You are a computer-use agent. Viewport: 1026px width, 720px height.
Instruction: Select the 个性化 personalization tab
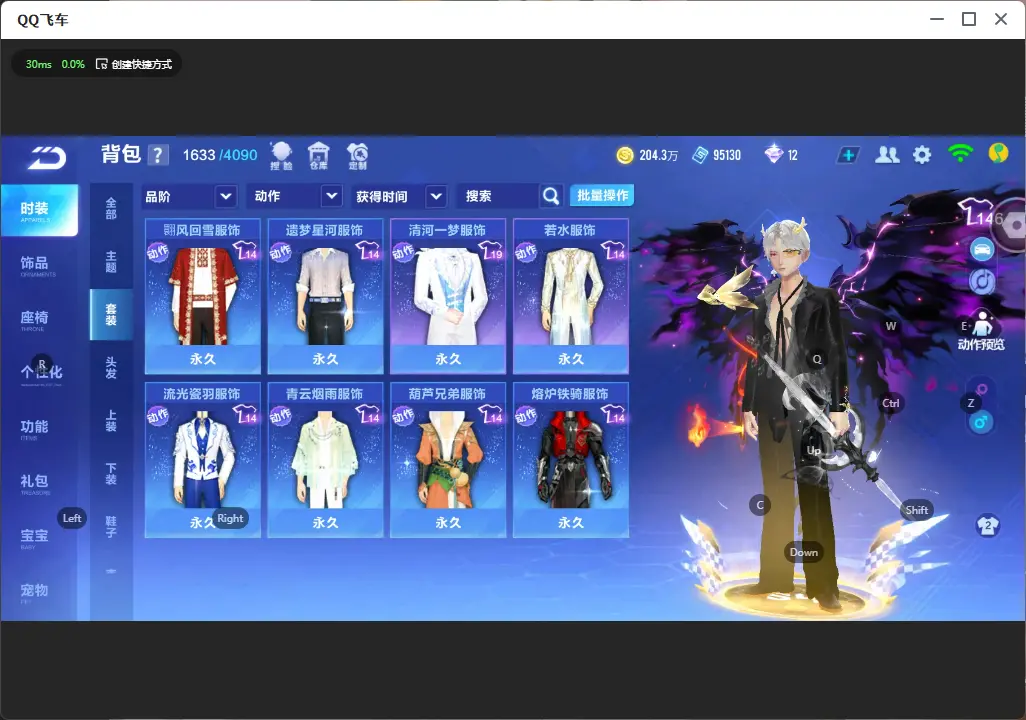click(x=41, y=374)
